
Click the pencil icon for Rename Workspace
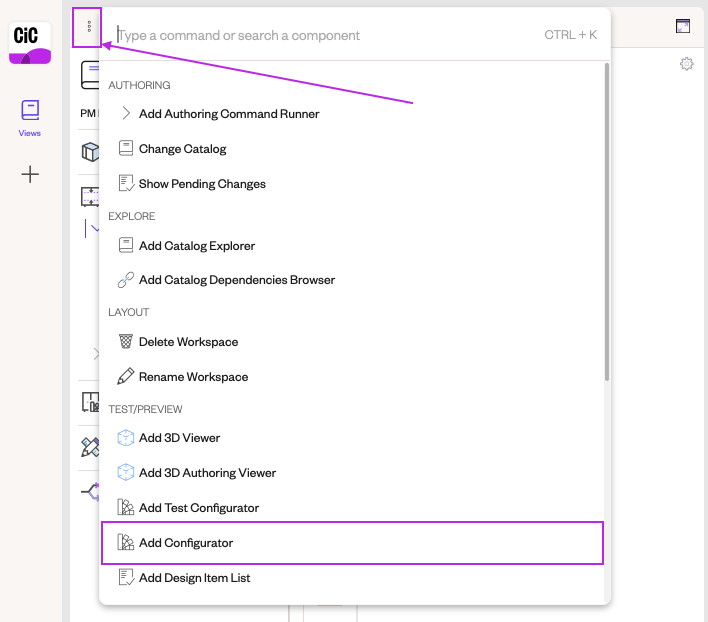(126, 376)
